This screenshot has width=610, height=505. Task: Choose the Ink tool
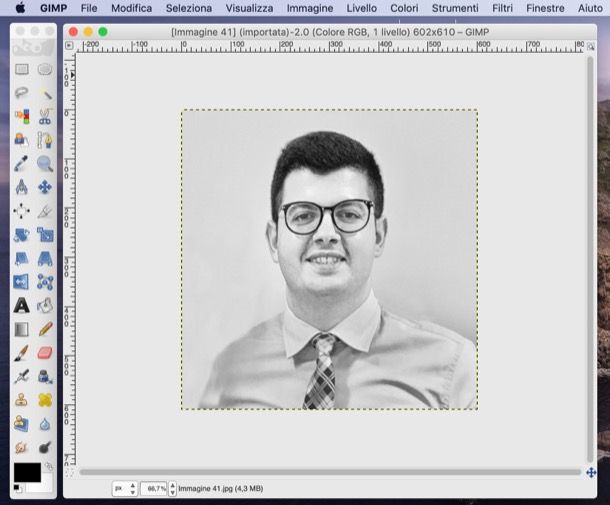[x=45, y=377]
